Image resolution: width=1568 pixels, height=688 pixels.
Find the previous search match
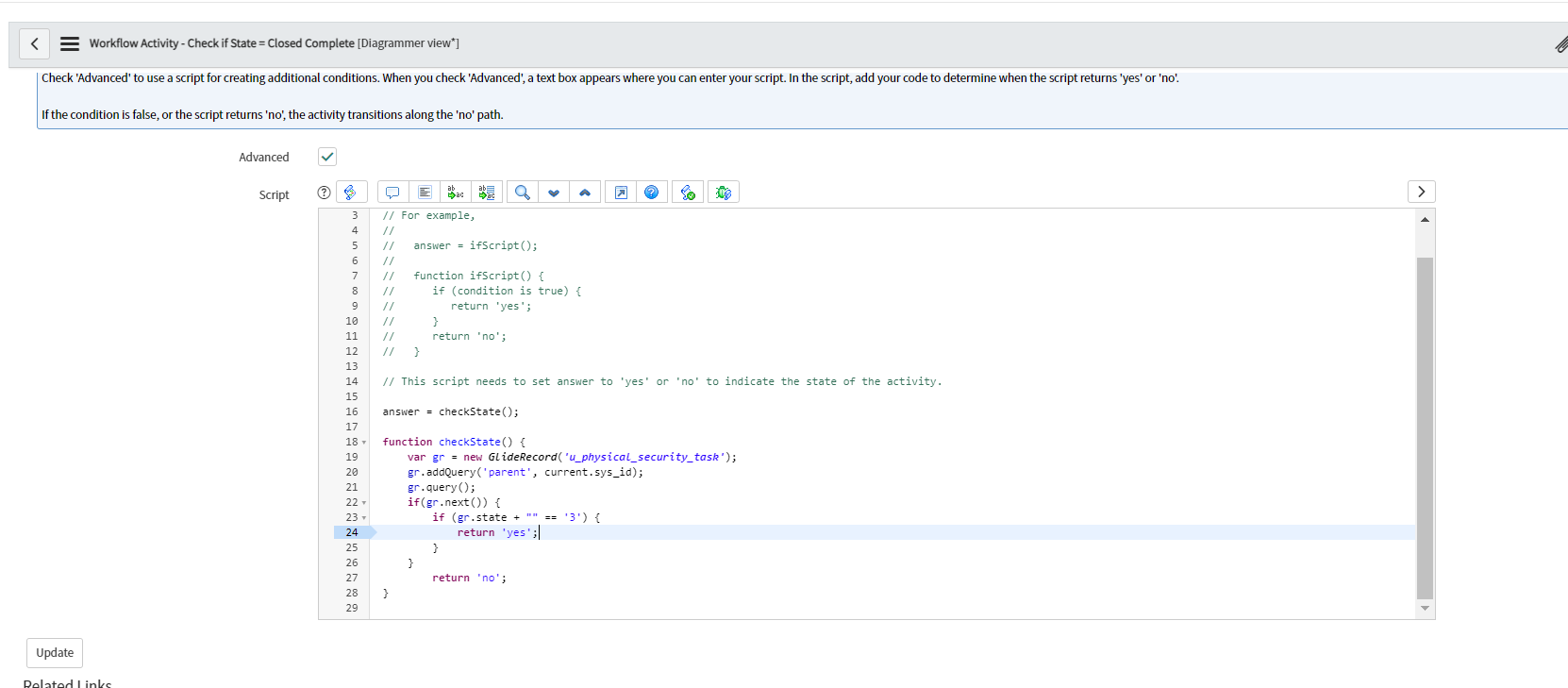tap(585, 193)
